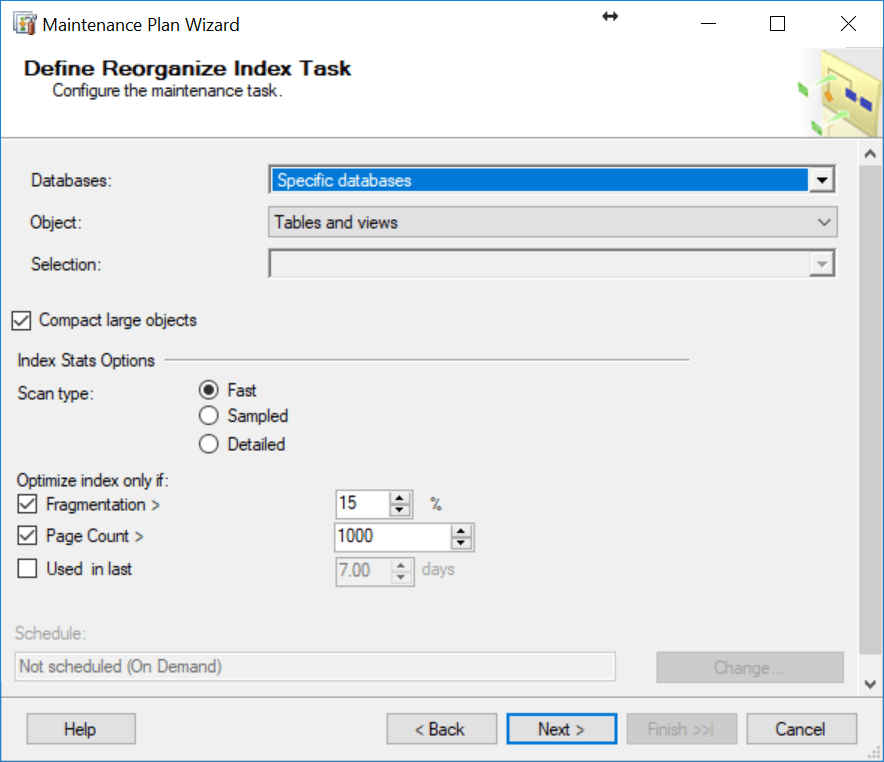Open the Selection dropdown arrow
Screen dimensions: 884x762
[822, 264]
